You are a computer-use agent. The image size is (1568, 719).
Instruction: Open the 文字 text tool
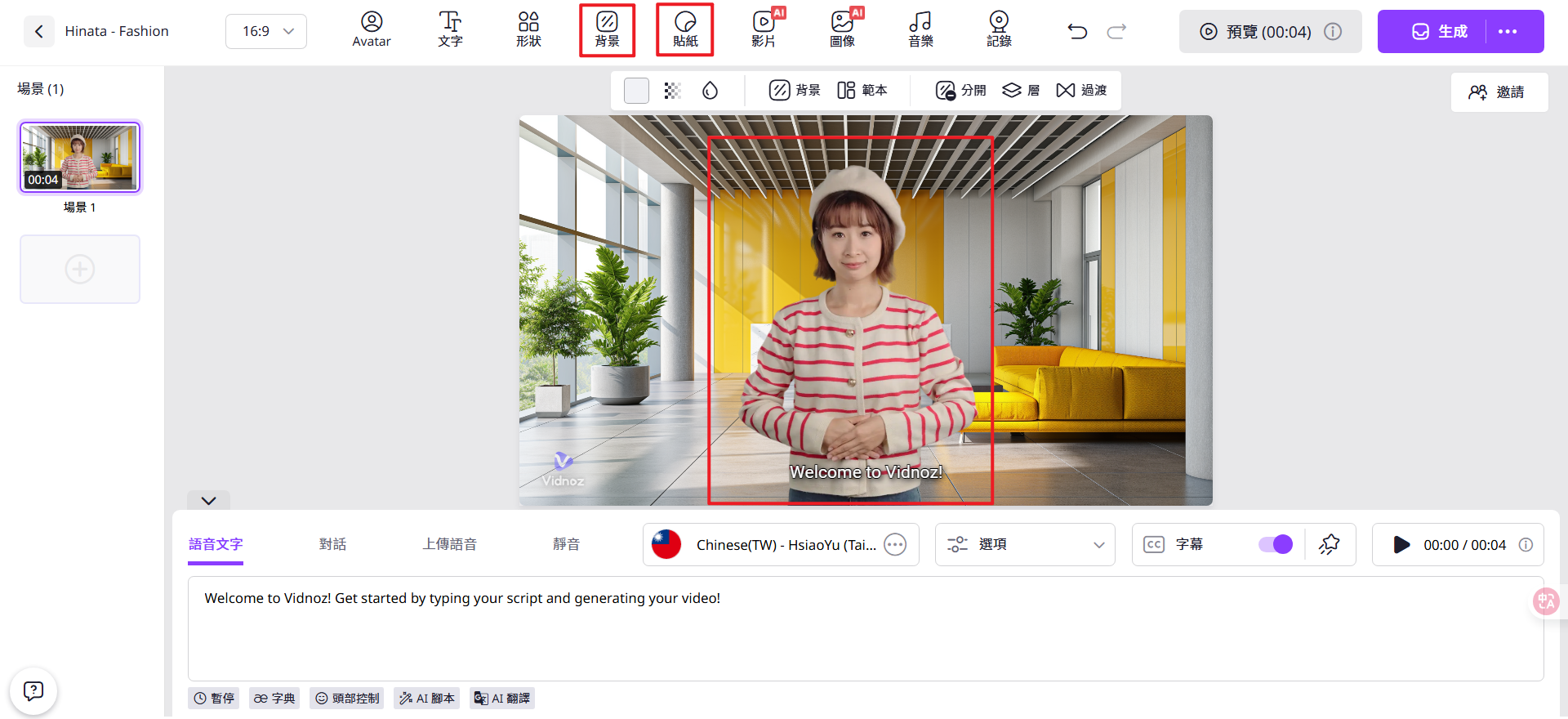tap(450, 30)
